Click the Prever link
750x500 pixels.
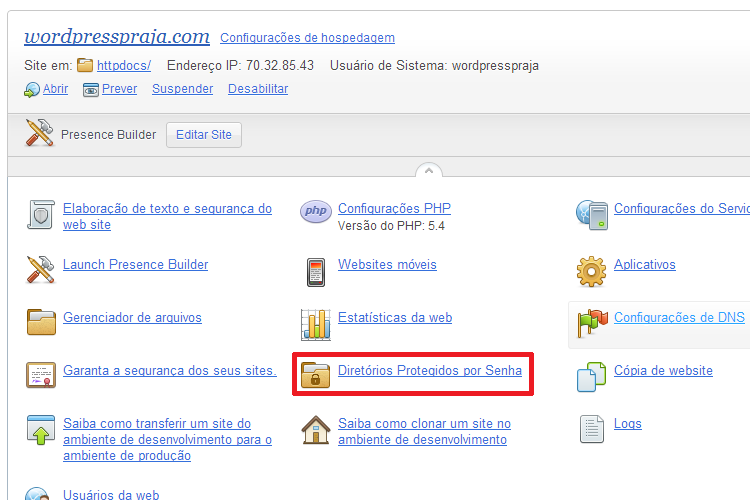pyautogui.click(x=120, y=89)
